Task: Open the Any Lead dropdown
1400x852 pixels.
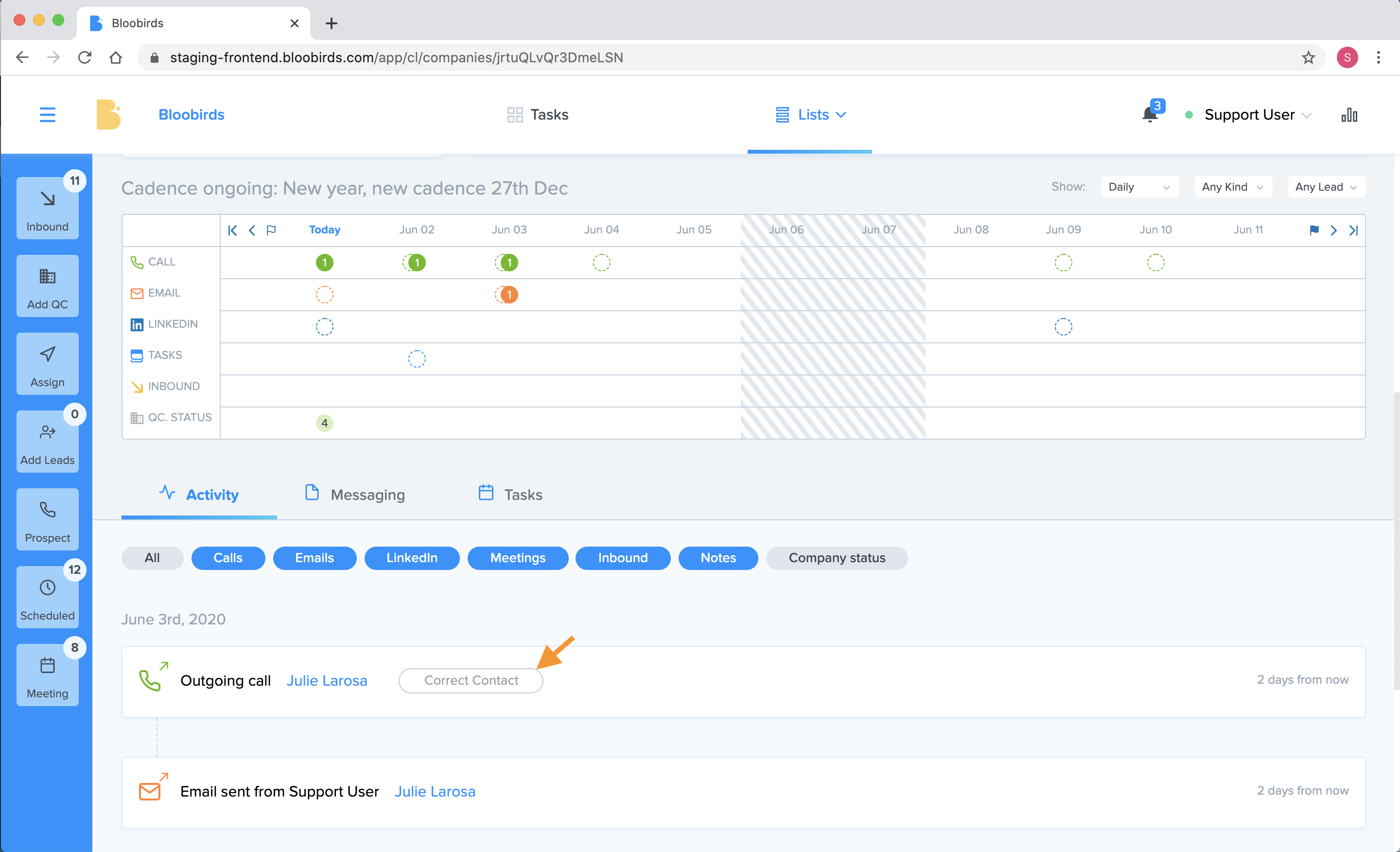Action: [1326, 187]
